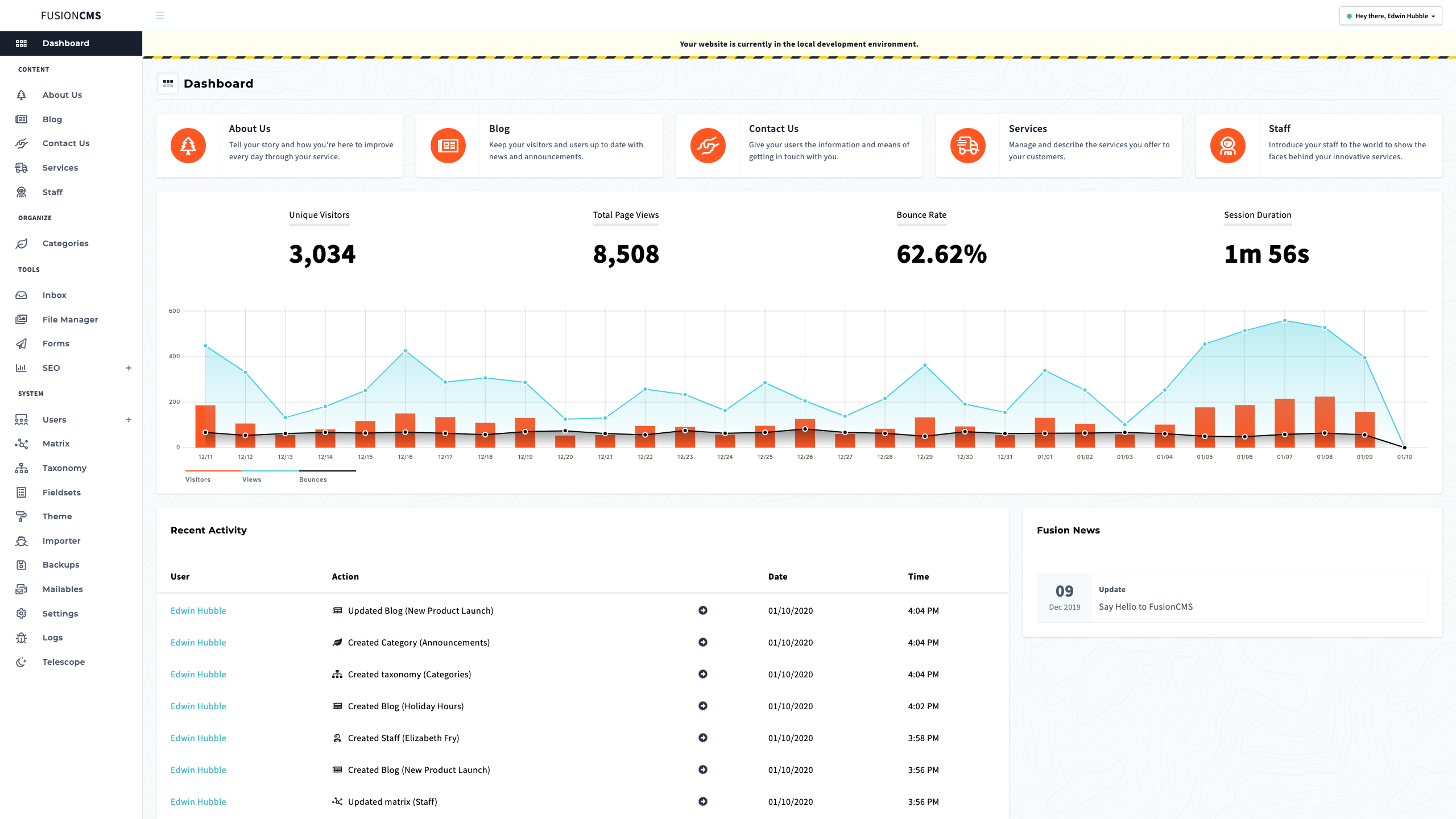
Task: Open the Forms tool icon
Action: [21, 343]
